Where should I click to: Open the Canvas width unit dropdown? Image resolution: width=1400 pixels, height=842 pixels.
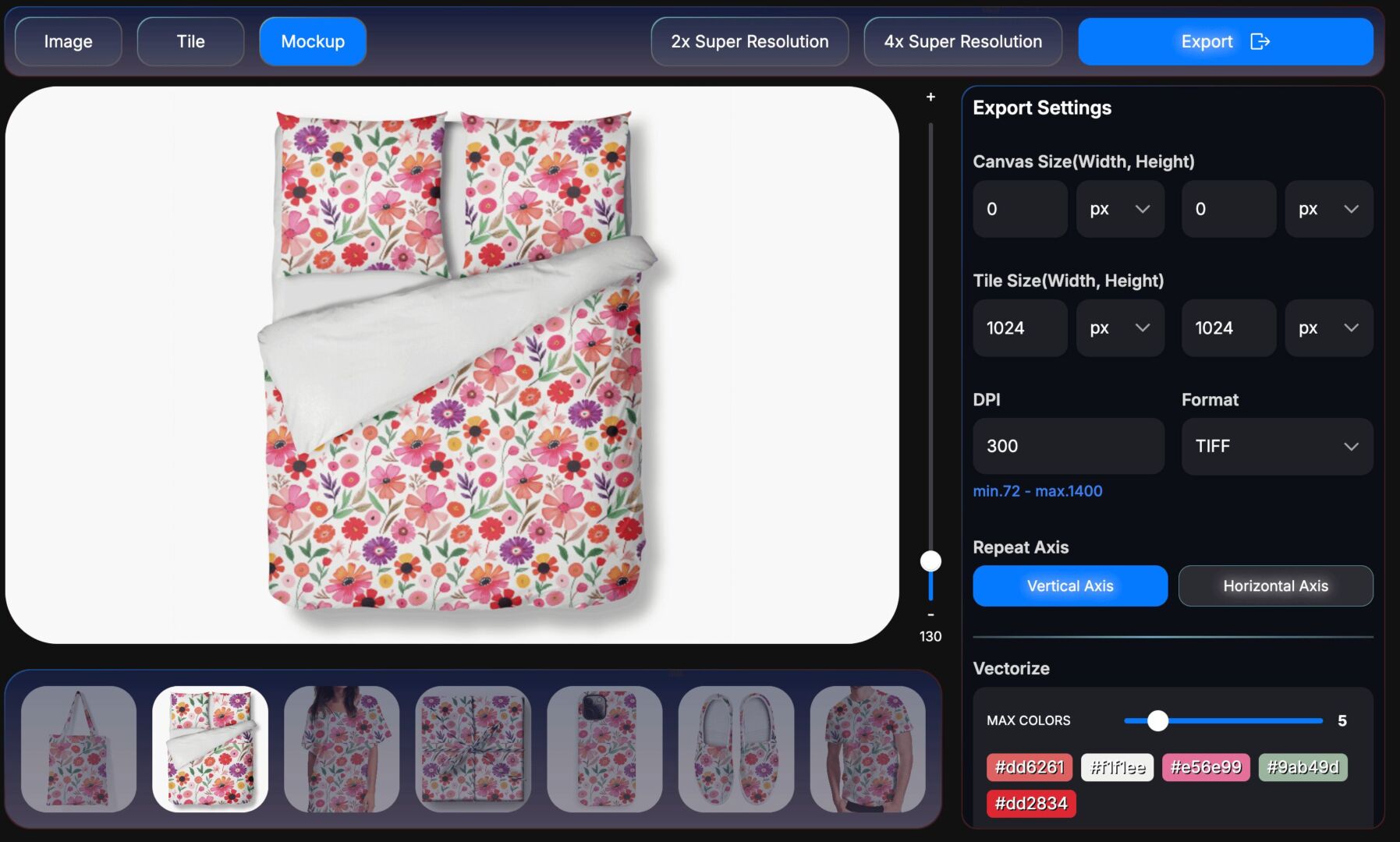(1120, 209)
